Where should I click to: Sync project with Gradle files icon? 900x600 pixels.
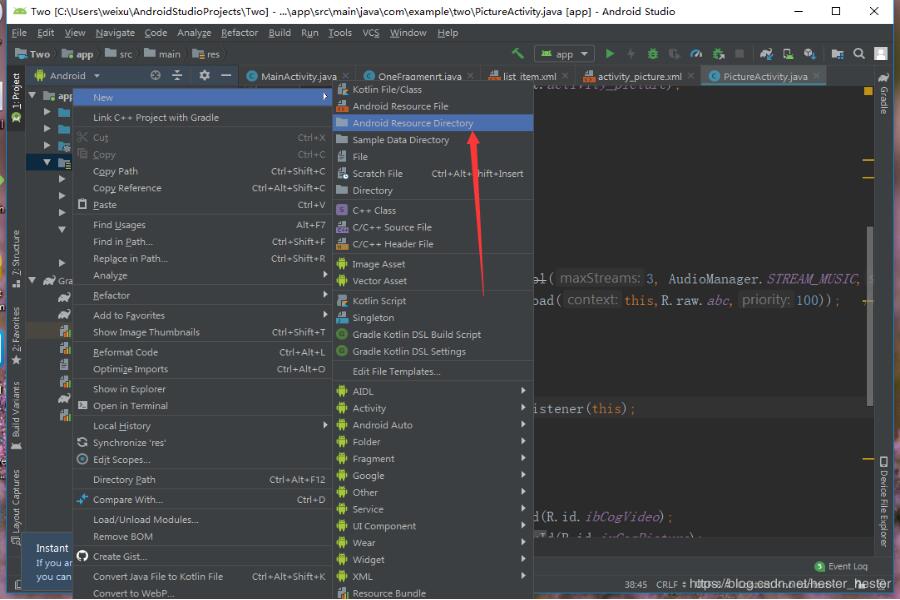766,53
